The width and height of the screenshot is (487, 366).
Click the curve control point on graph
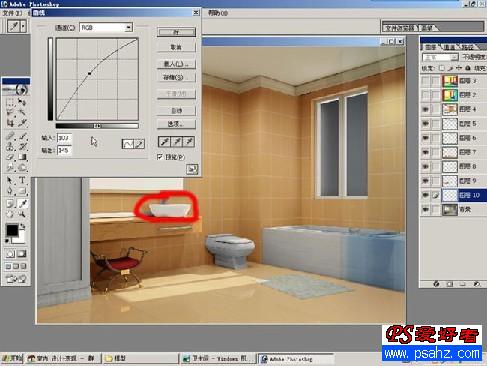(x=89, y=73)
